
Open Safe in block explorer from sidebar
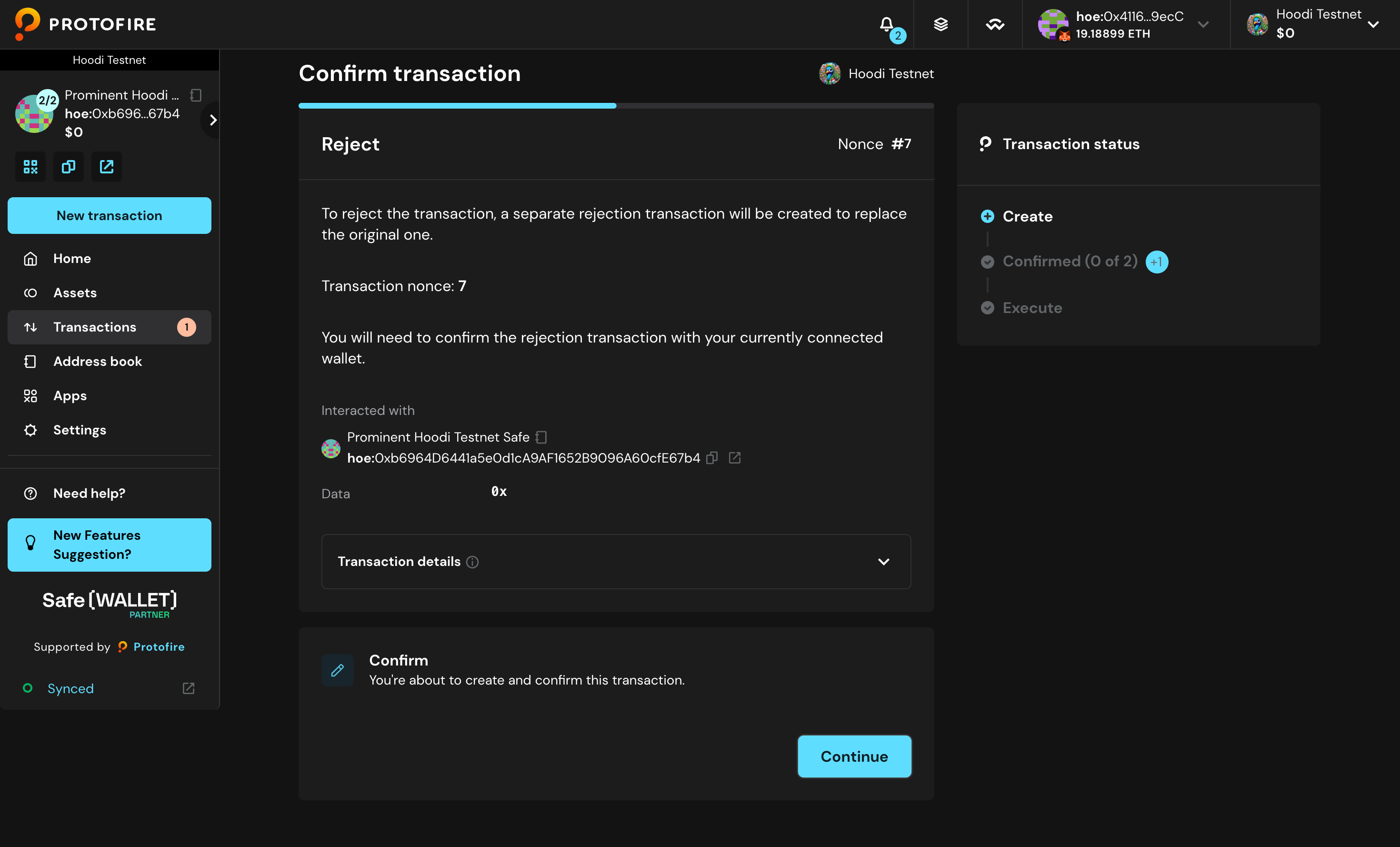(x=106, y=167)
